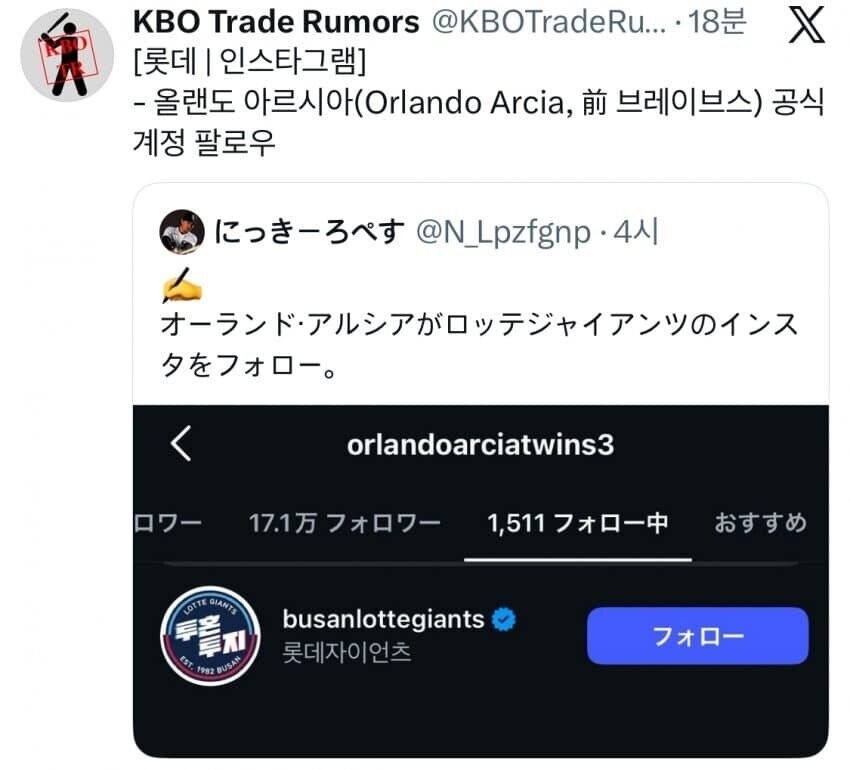The height and width of the screenshot is (770, 850).
Task: Select the 1,511 フォロー中 tab
Action: (577, 523)
